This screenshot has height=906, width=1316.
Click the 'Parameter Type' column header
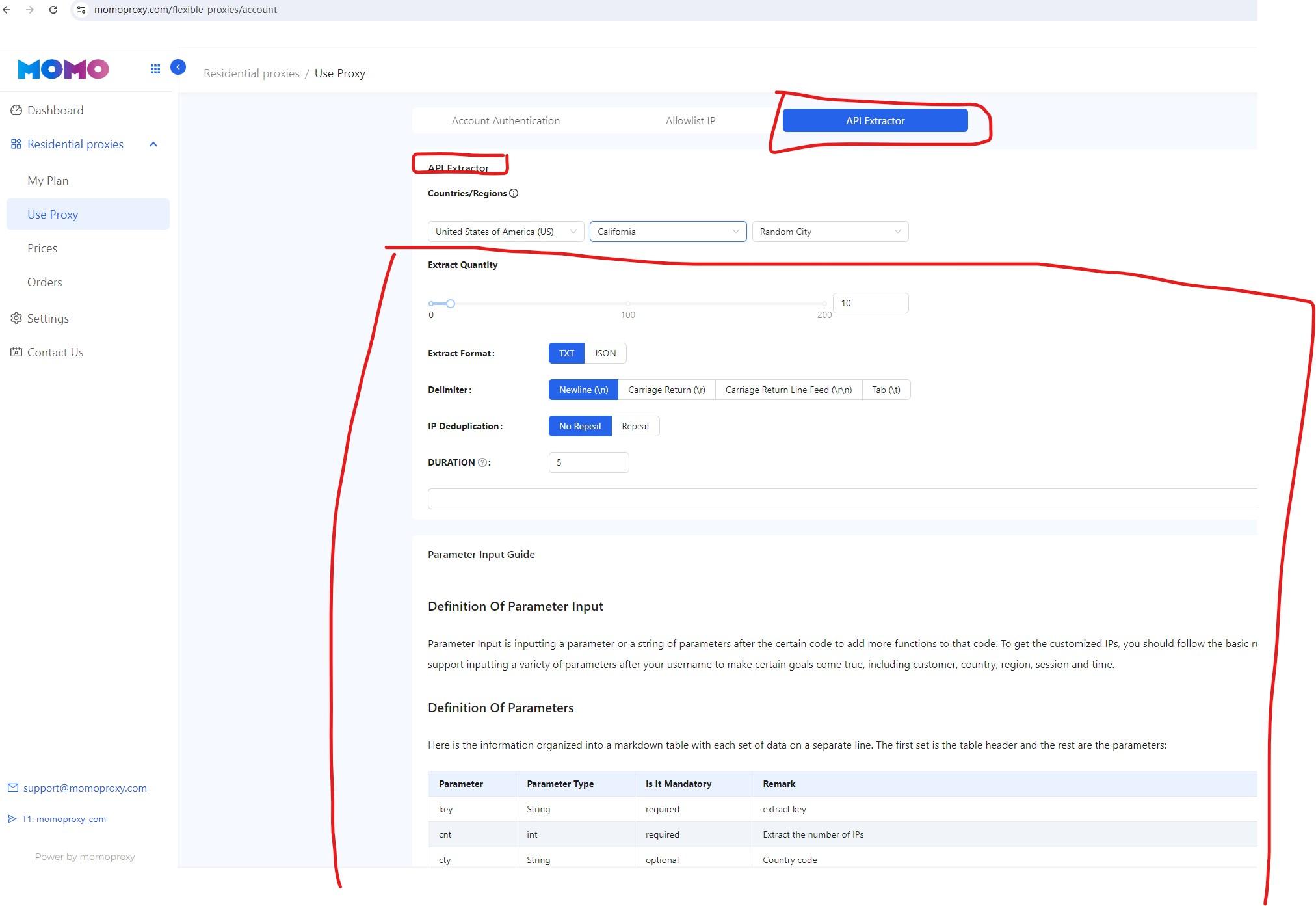(575, 784)
